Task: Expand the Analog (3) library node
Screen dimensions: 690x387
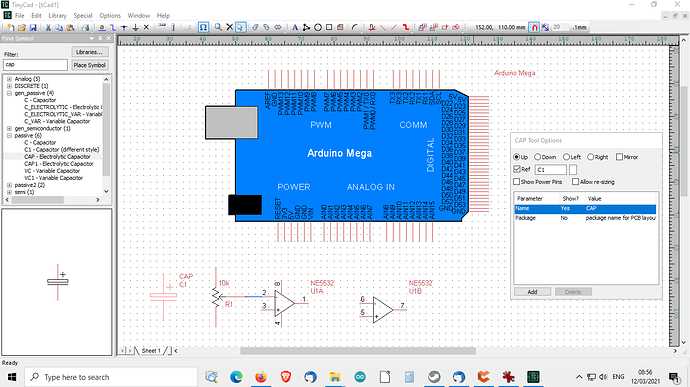Action: point(9,79)
